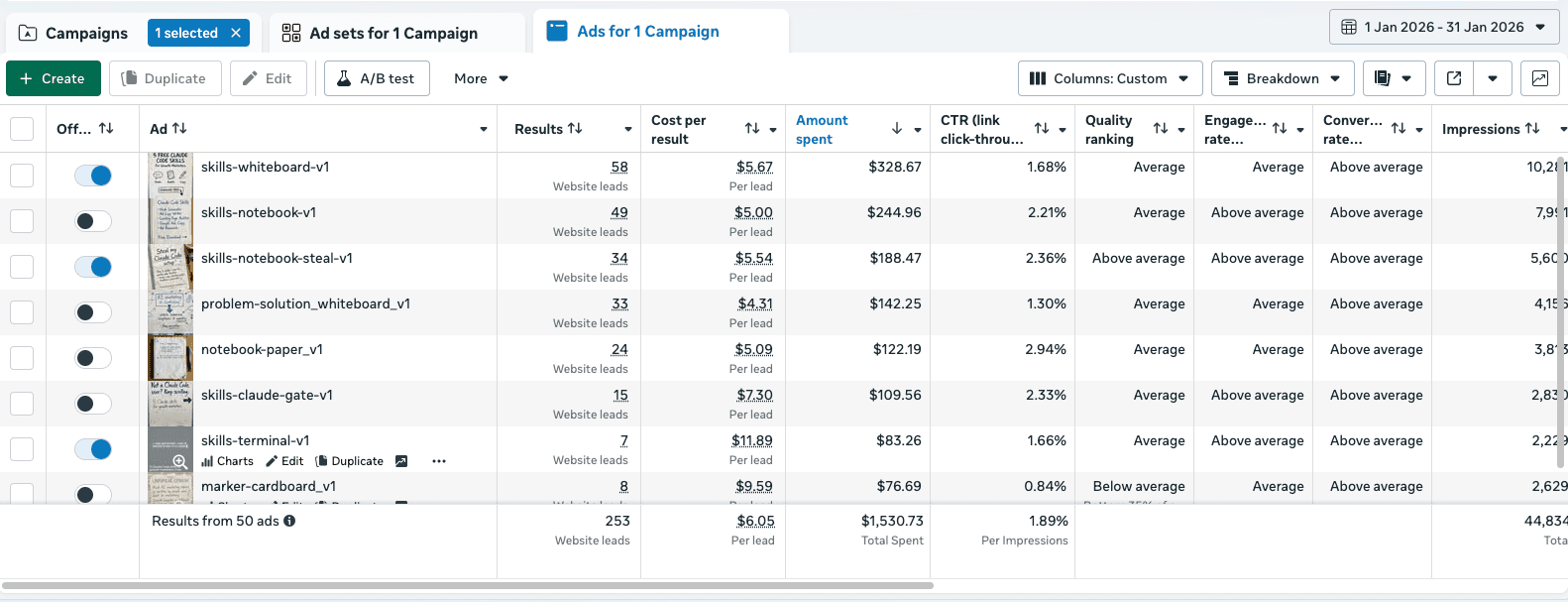Open marker-cardboard_v1 ad name

pyautogui.click(x=269, y=486)
